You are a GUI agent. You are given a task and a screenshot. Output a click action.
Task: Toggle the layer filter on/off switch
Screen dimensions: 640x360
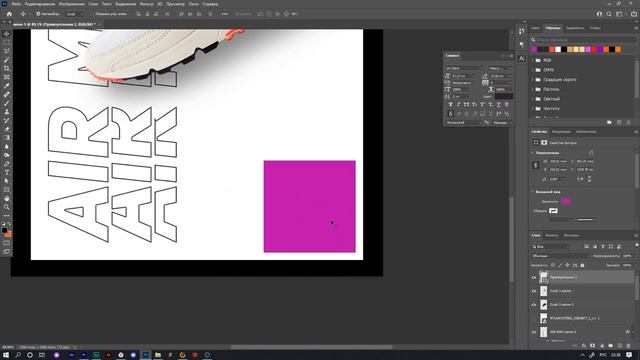tap(637, 245)
